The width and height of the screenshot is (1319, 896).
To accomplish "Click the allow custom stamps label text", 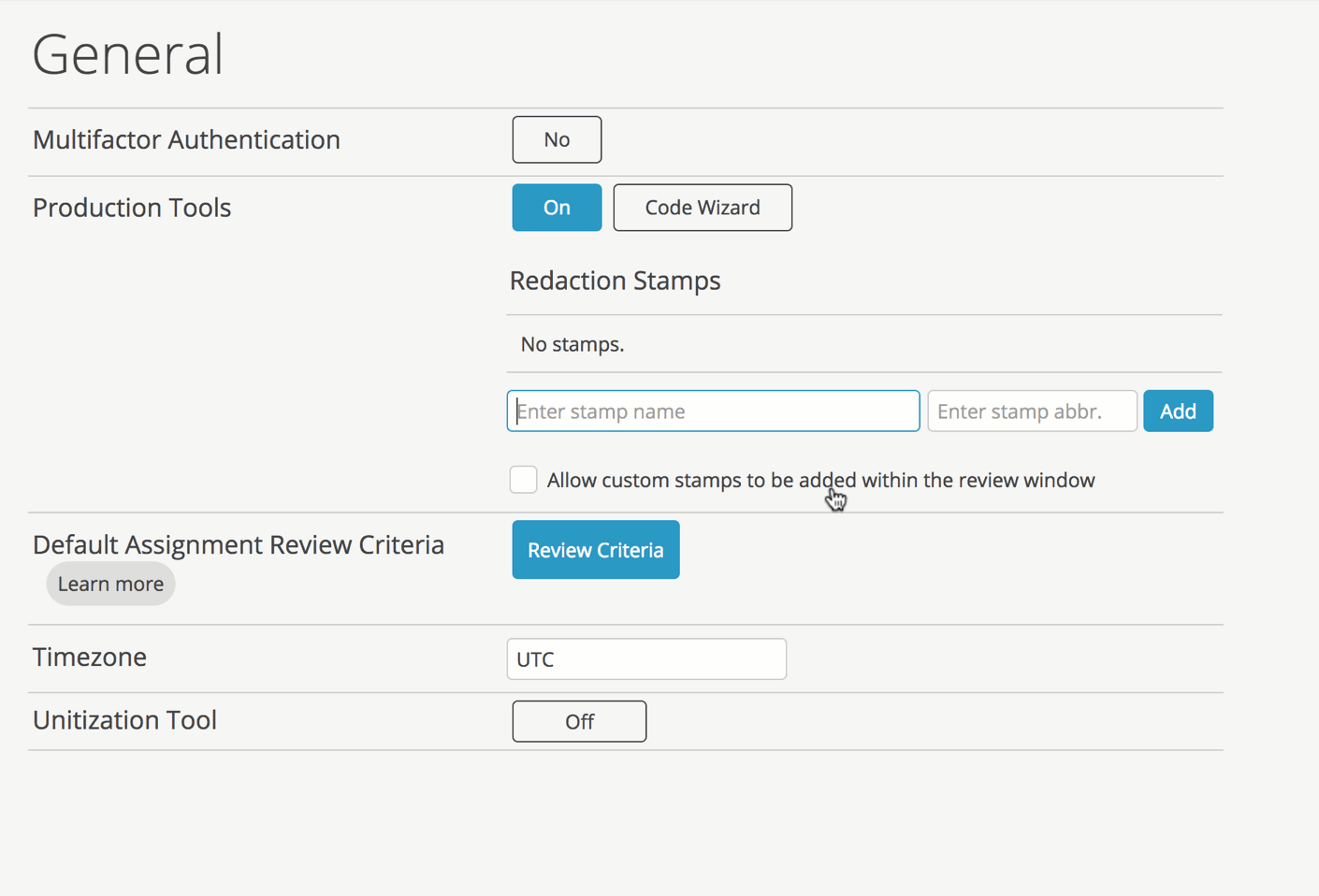I will tap(820, 480).
